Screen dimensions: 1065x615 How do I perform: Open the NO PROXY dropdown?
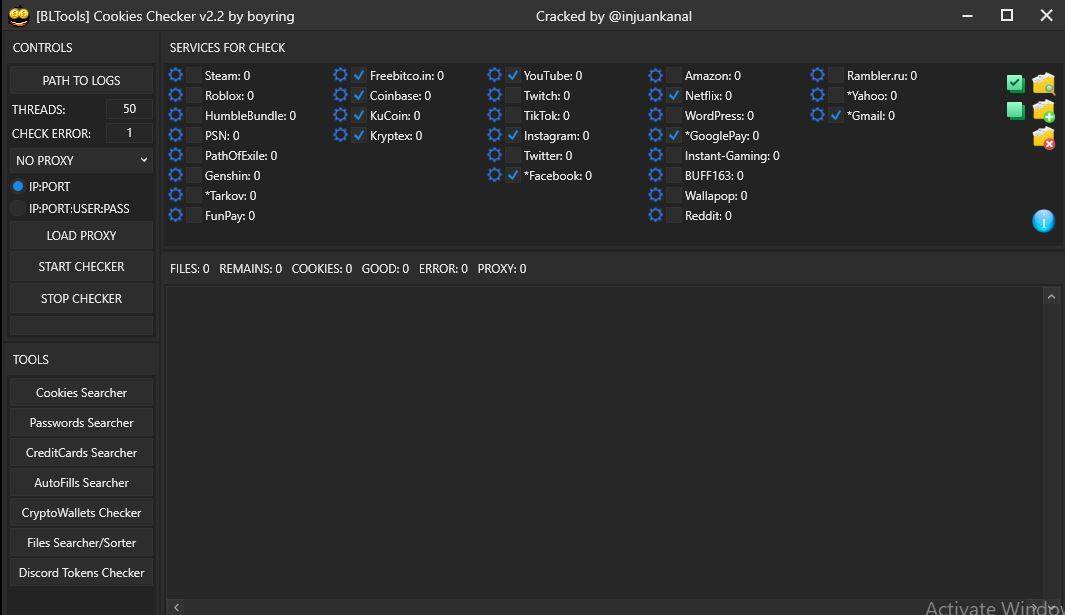coord(80,160)
